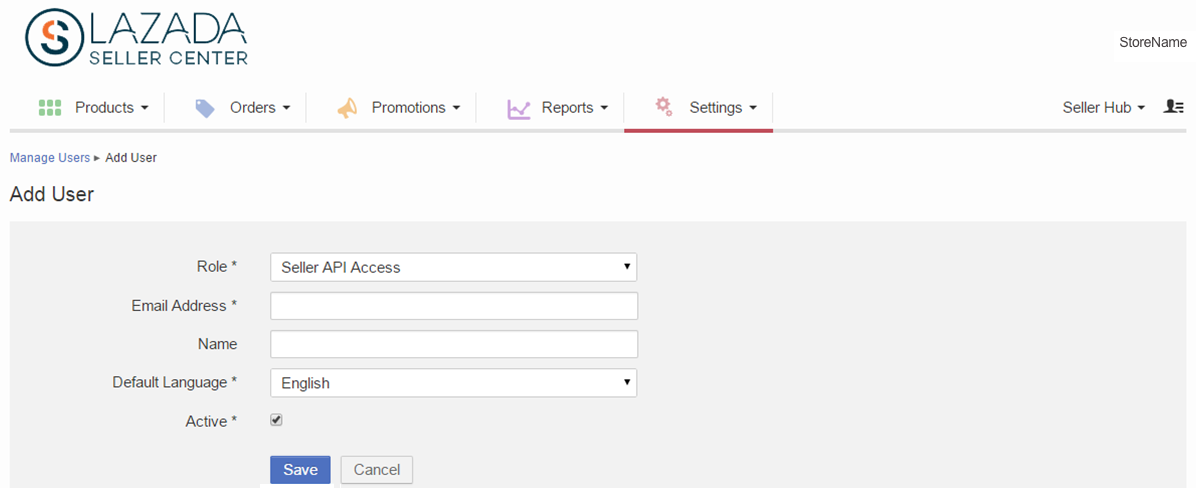Open the Role dropdown showing Seller API Access
This screenshot has height=488, width=1196.
454,267
